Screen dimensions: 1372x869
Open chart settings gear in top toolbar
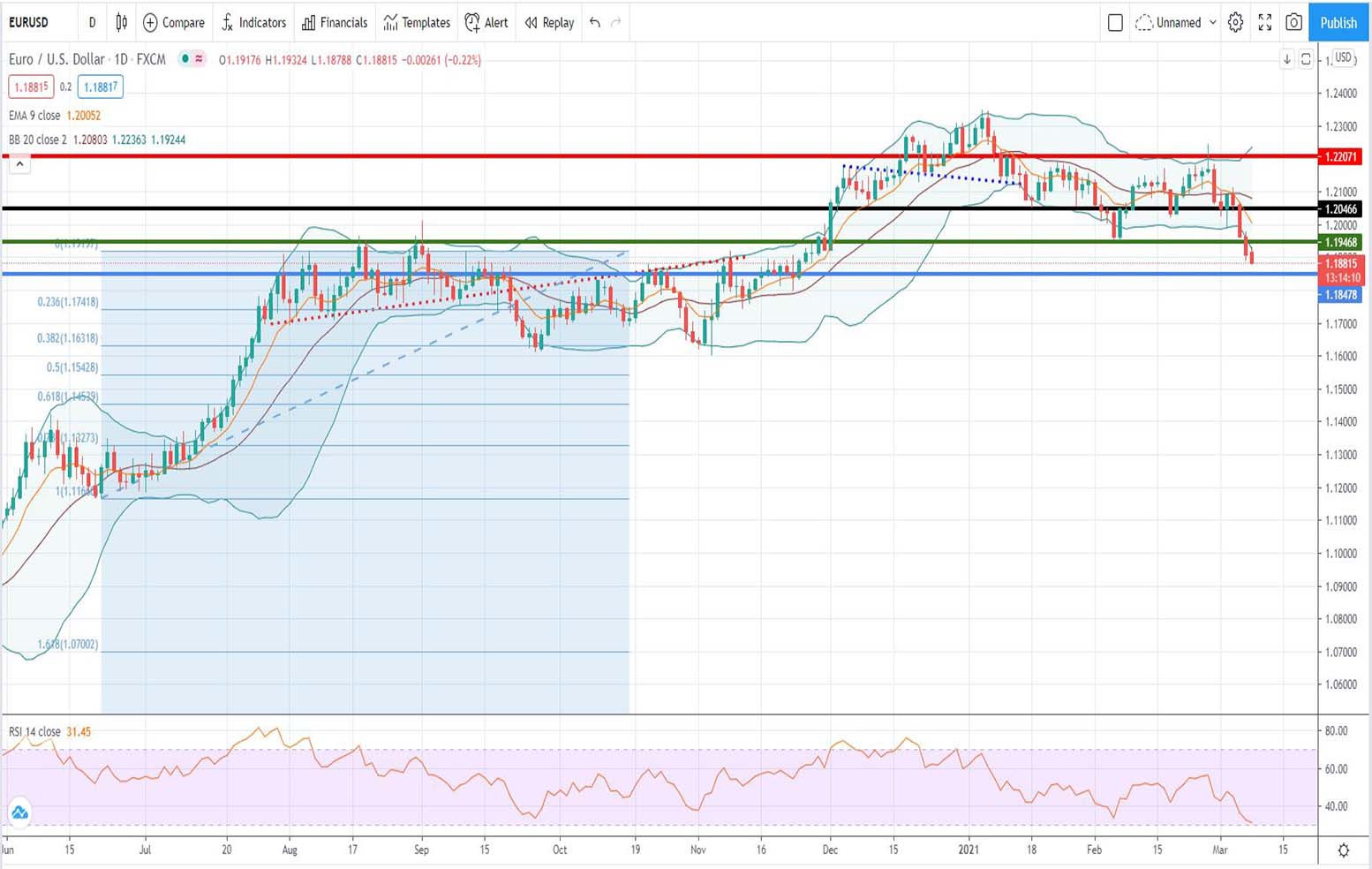tap(1235, 22)
